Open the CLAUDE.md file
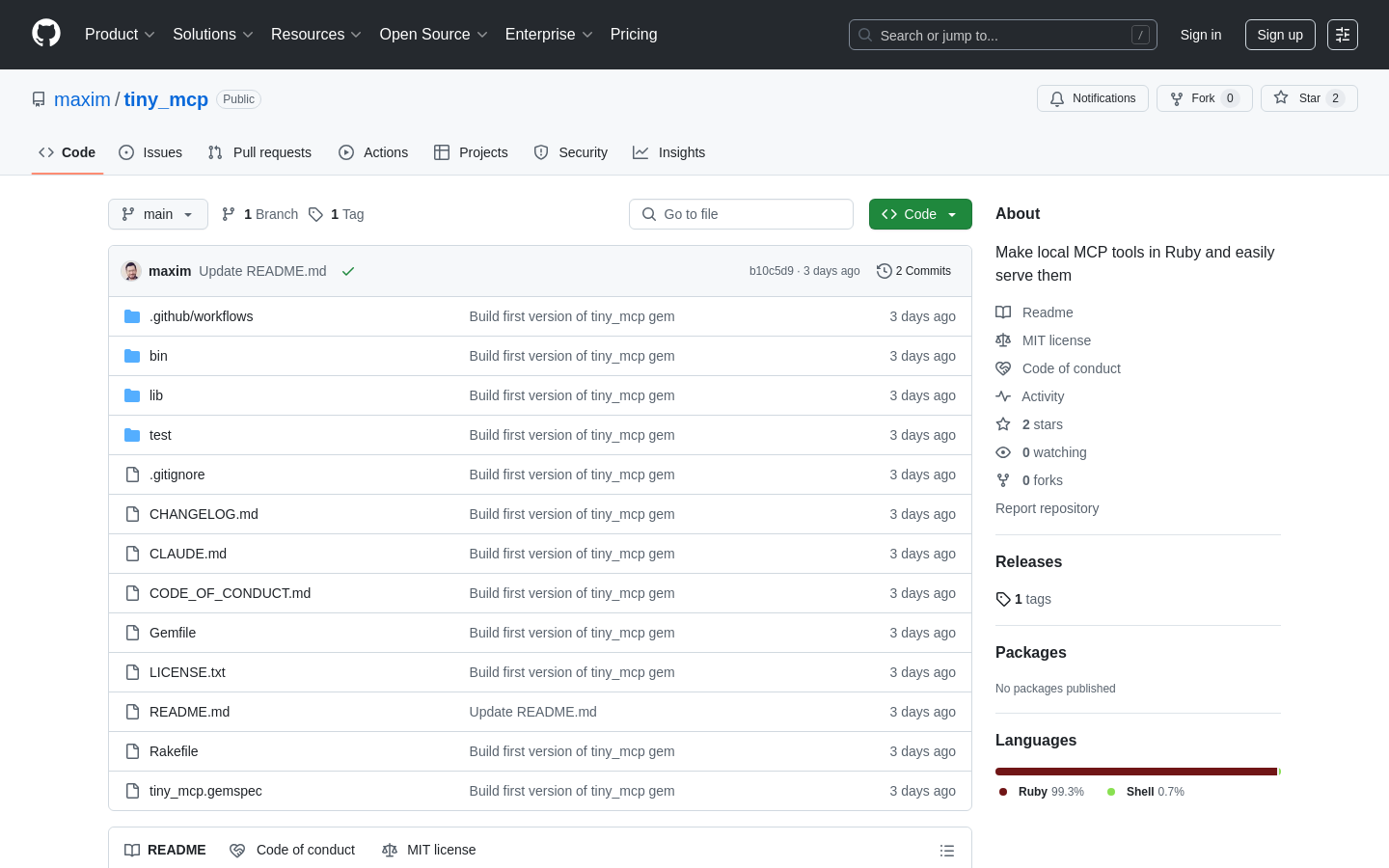This screenshot has width=1389, height=868. click(x=188, y=554)
